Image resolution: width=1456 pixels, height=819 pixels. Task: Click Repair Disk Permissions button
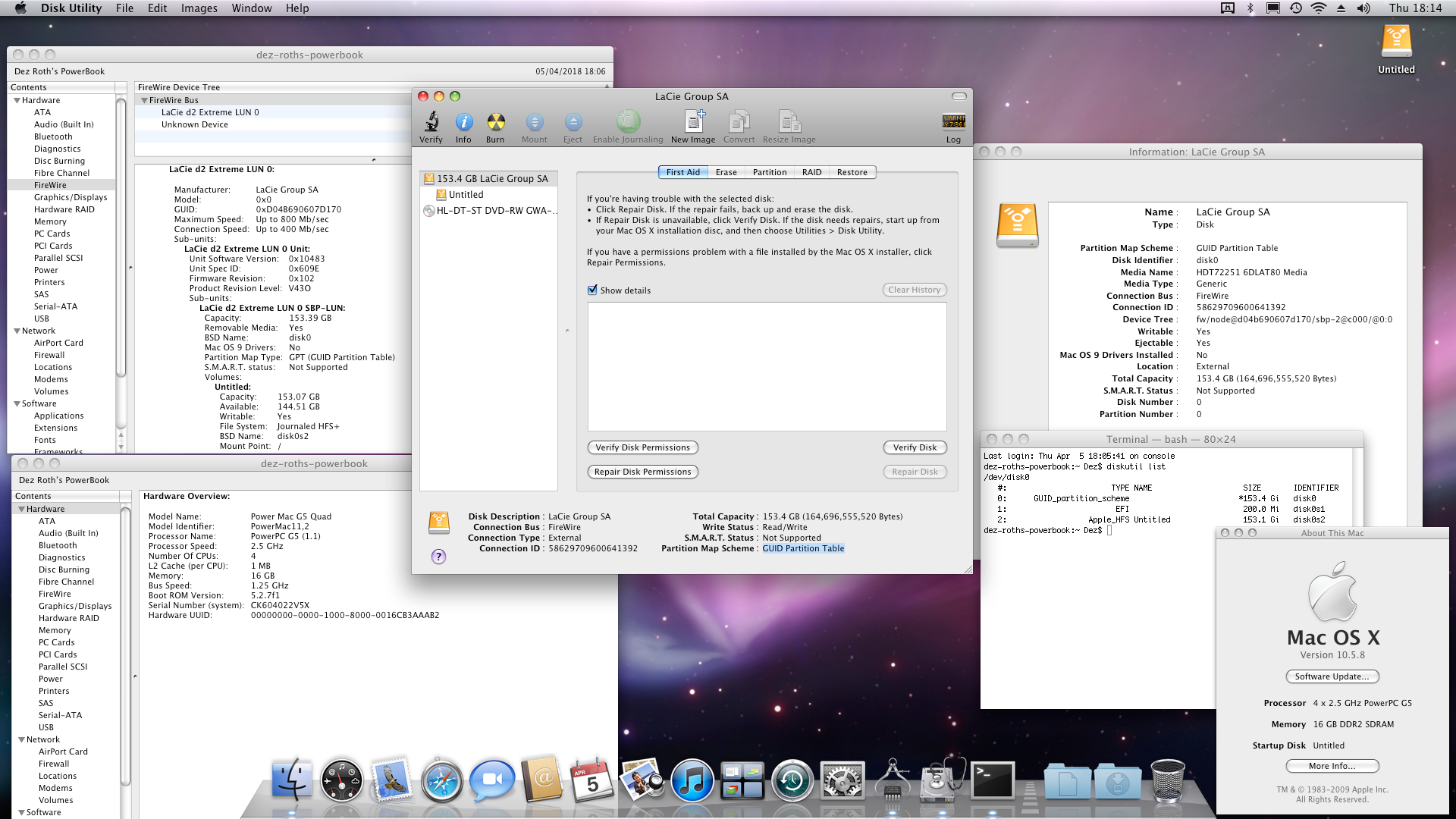642,471
